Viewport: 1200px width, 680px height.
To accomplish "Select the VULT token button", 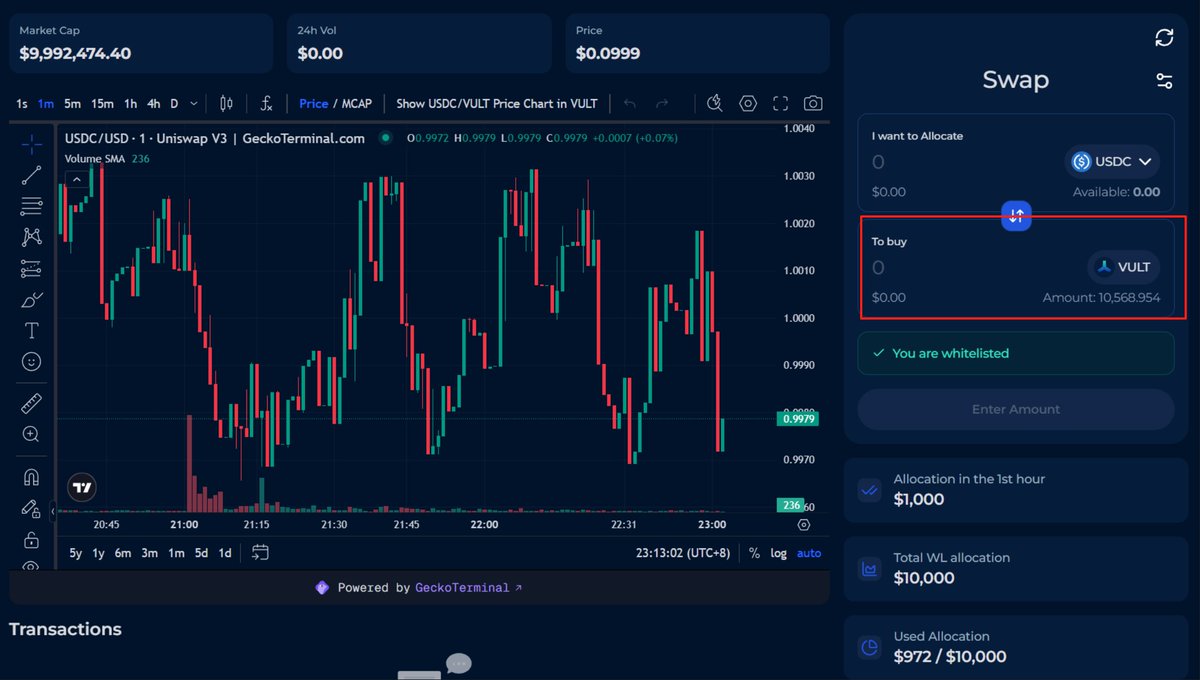I will point(1123,267).
